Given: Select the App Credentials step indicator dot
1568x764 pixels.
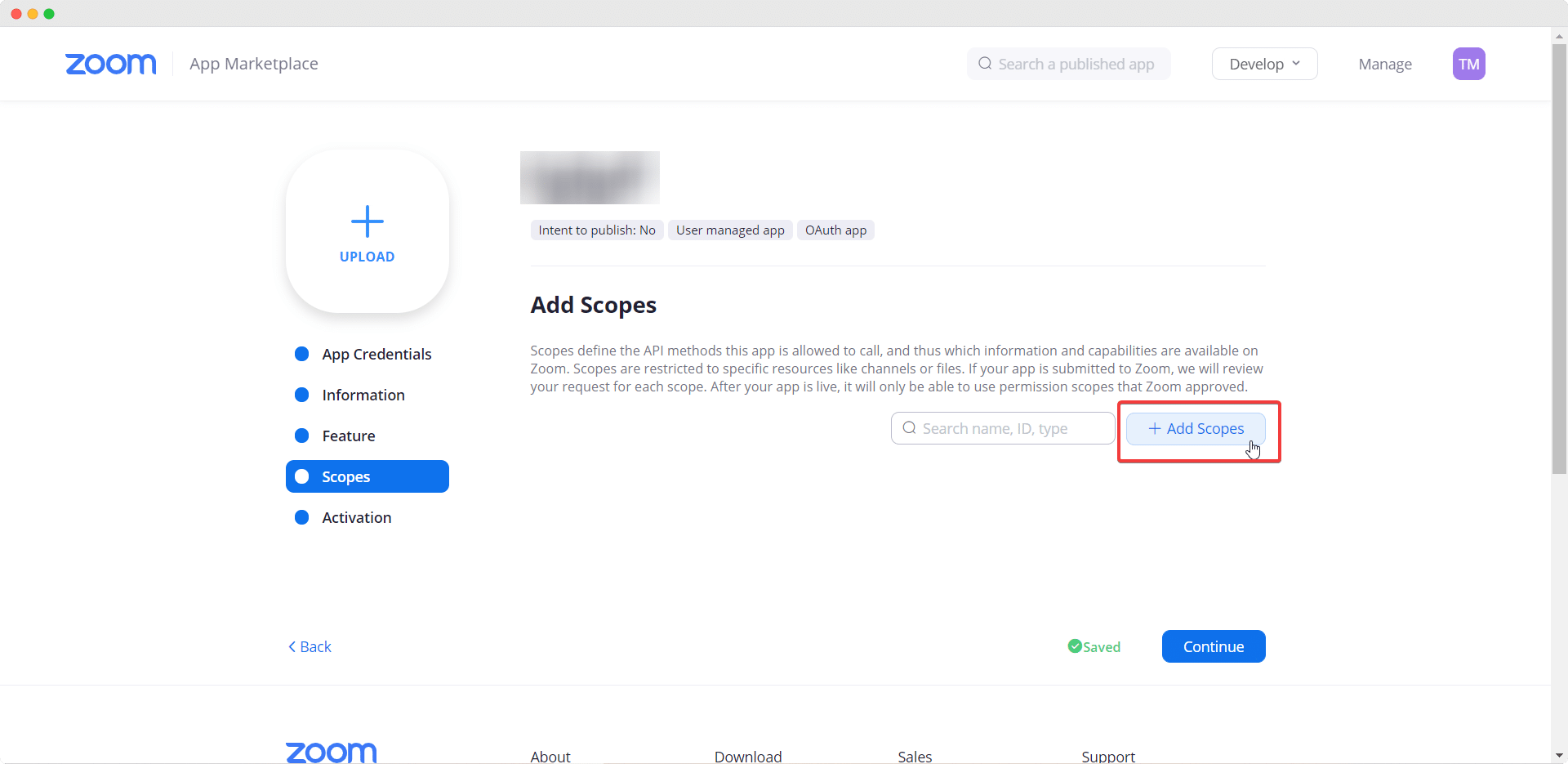Looking at the screenshot, I should [301, 354].
